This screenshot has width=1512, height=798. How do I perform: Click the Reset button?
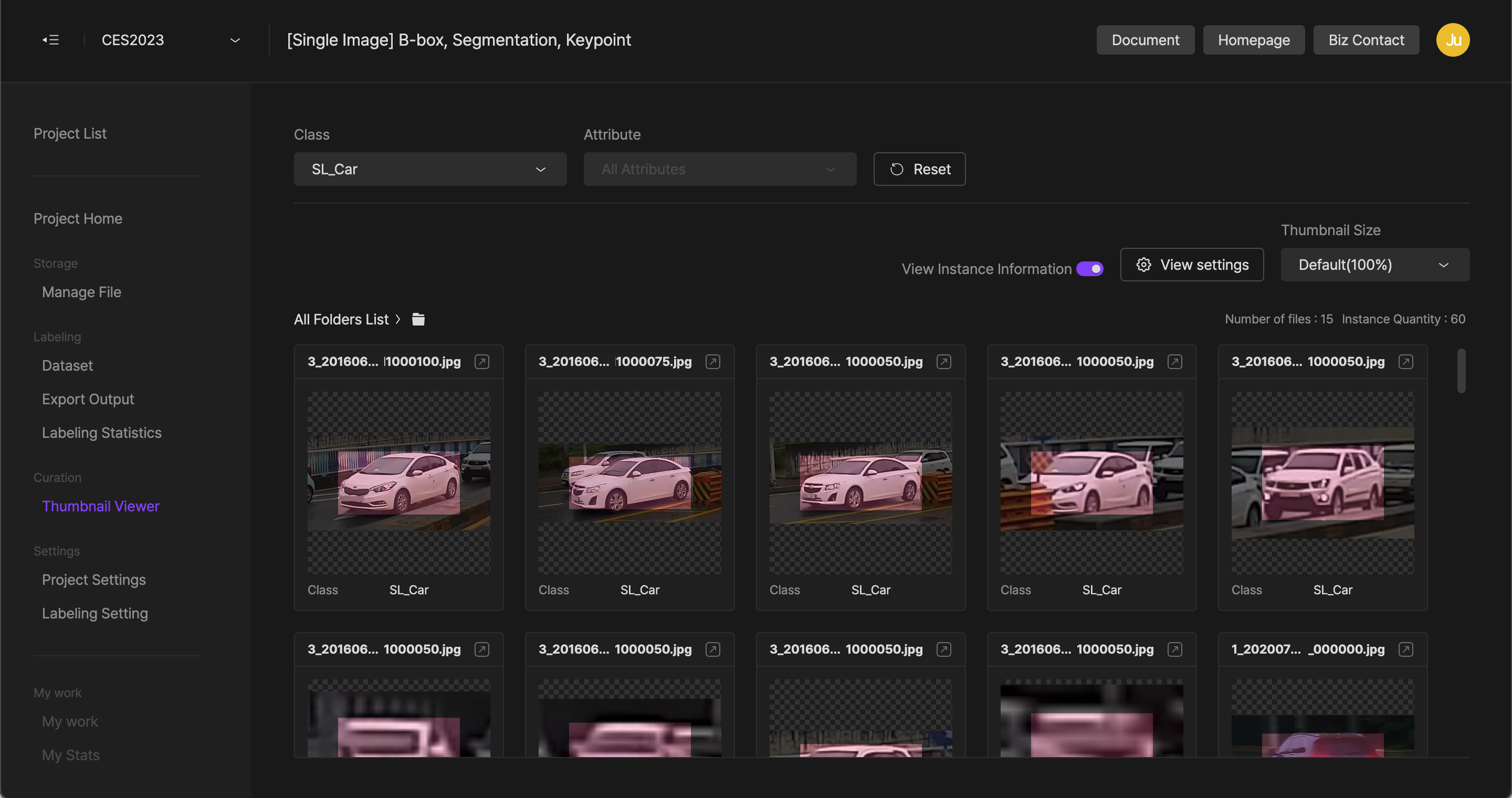[919, 169]
